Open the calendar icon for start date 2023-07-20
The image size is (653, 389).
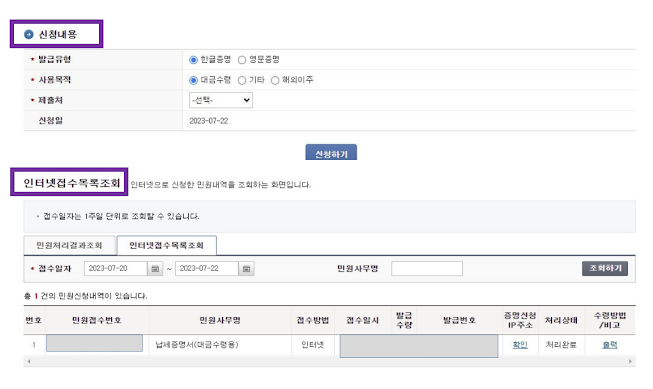[x=155, y=269]
